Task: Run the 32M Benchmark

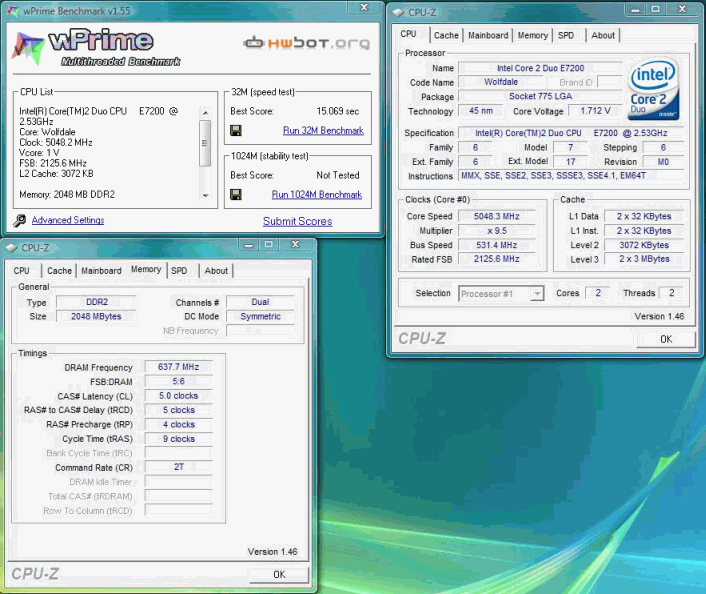Action: [323, 131]
